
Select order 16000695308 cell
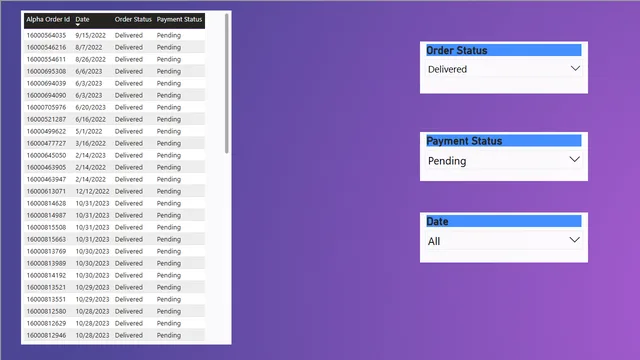click(x=46, y=71)
